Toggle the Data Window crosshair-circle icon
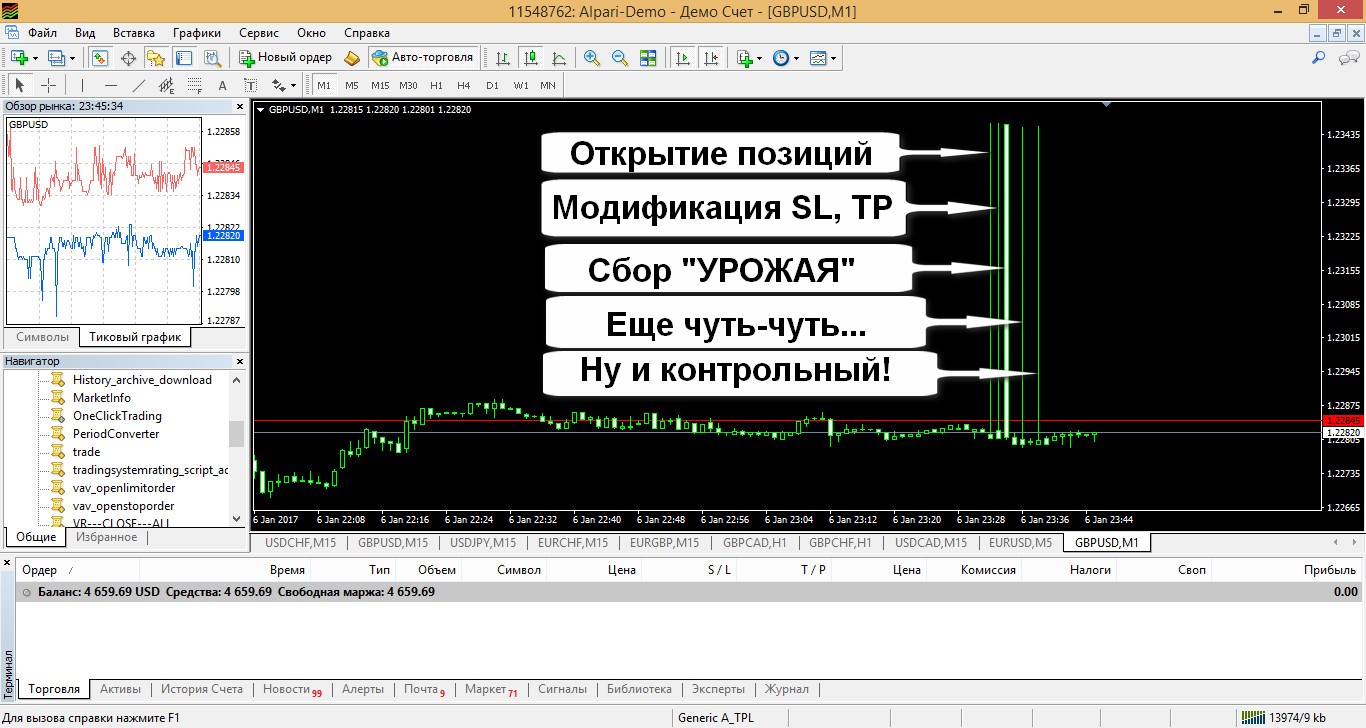The image size is (1366, 728). (128, 58)
